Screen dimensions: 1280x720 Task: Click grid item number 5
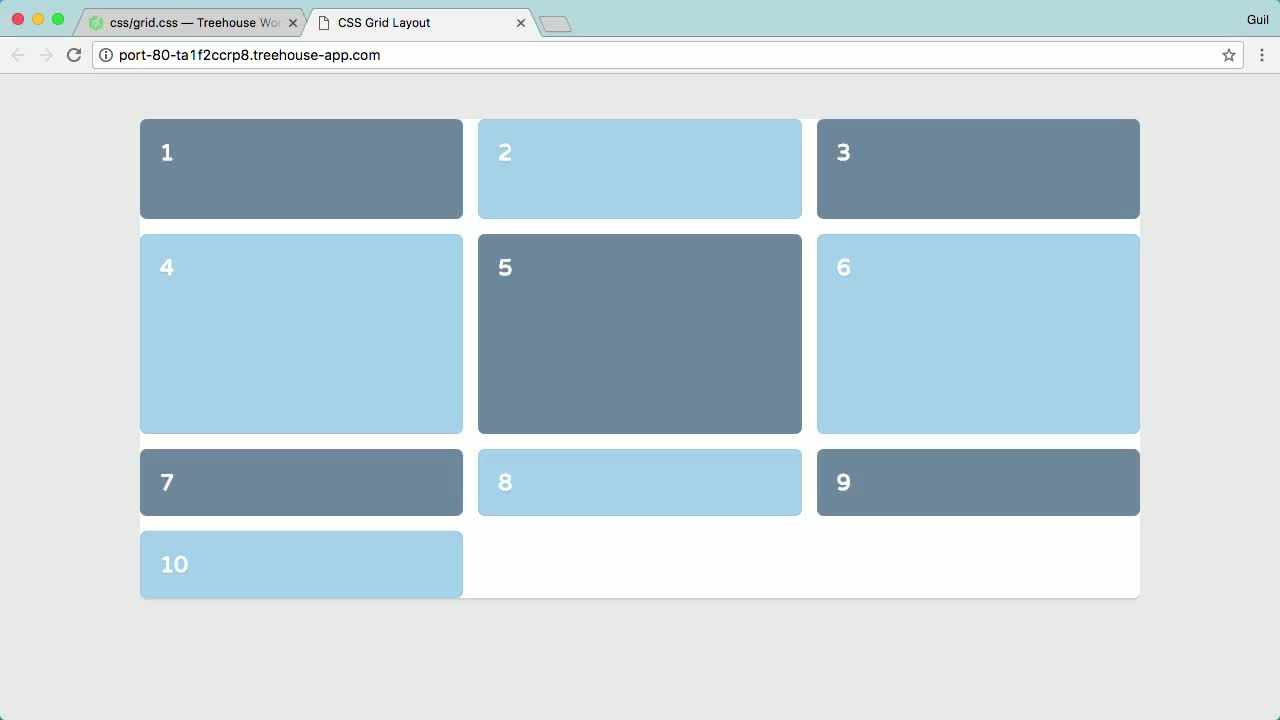(x=640, y=333)
